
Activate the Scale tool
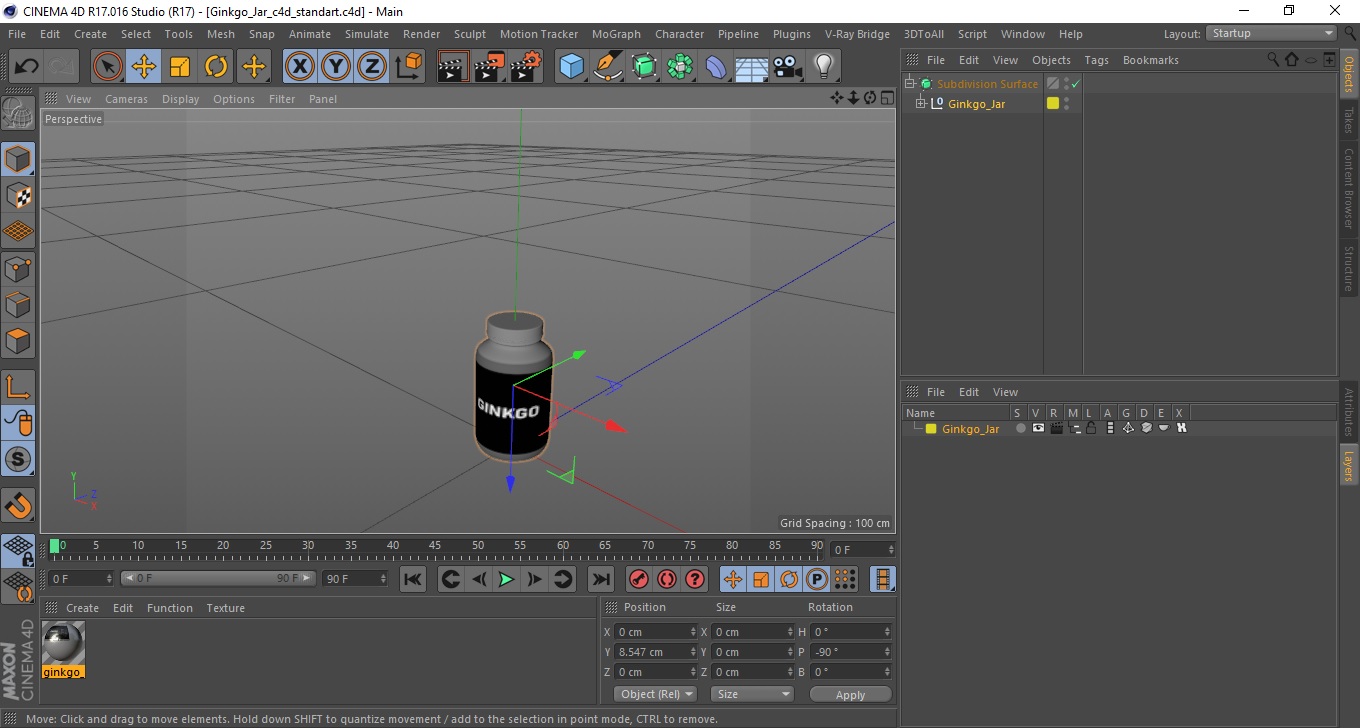point(180,67)
